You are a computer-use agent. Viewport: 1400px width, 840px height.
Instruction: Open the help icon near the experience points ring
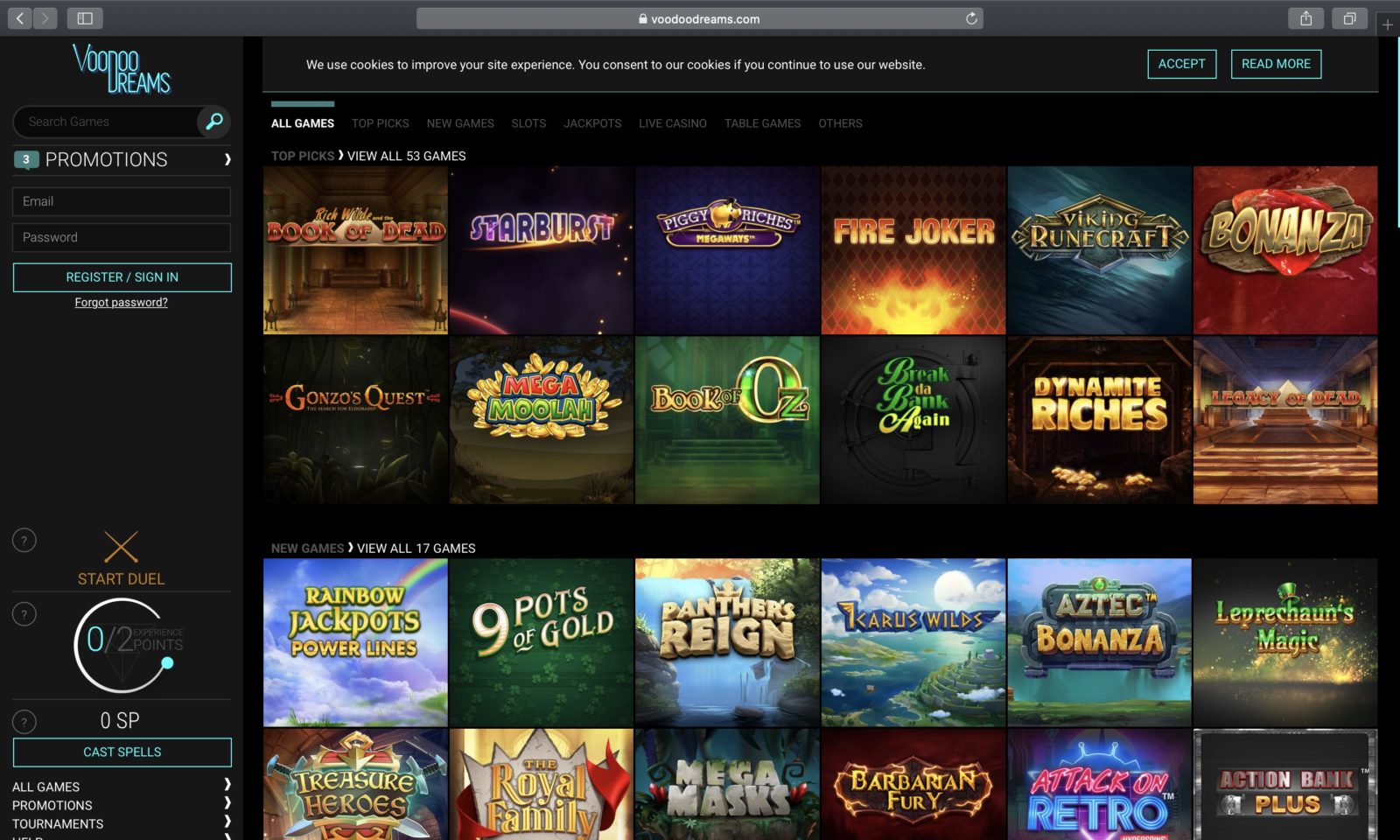click(x=24, y=613)
